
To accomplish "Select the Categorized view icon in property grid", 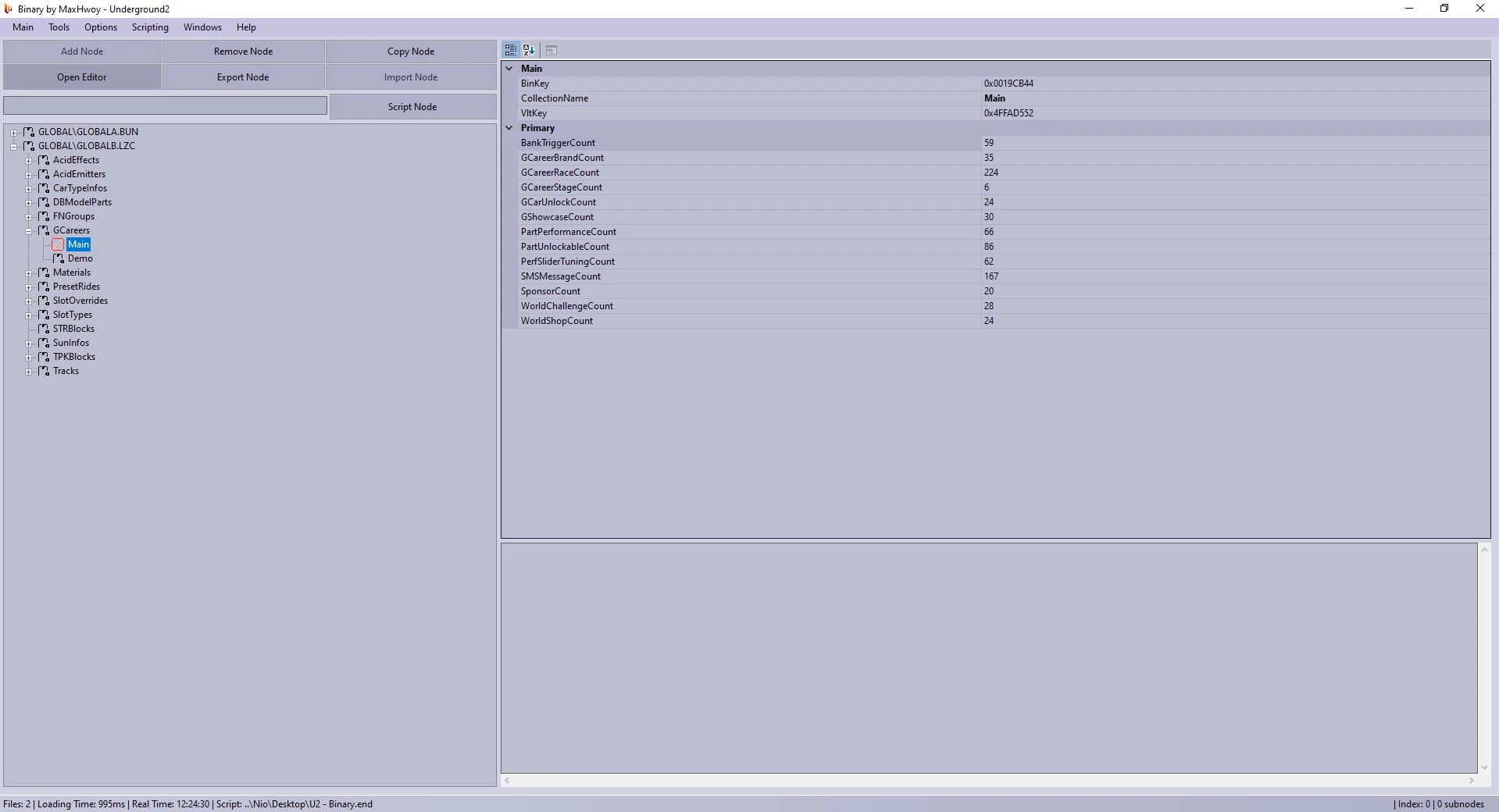I will click(511, 50).
